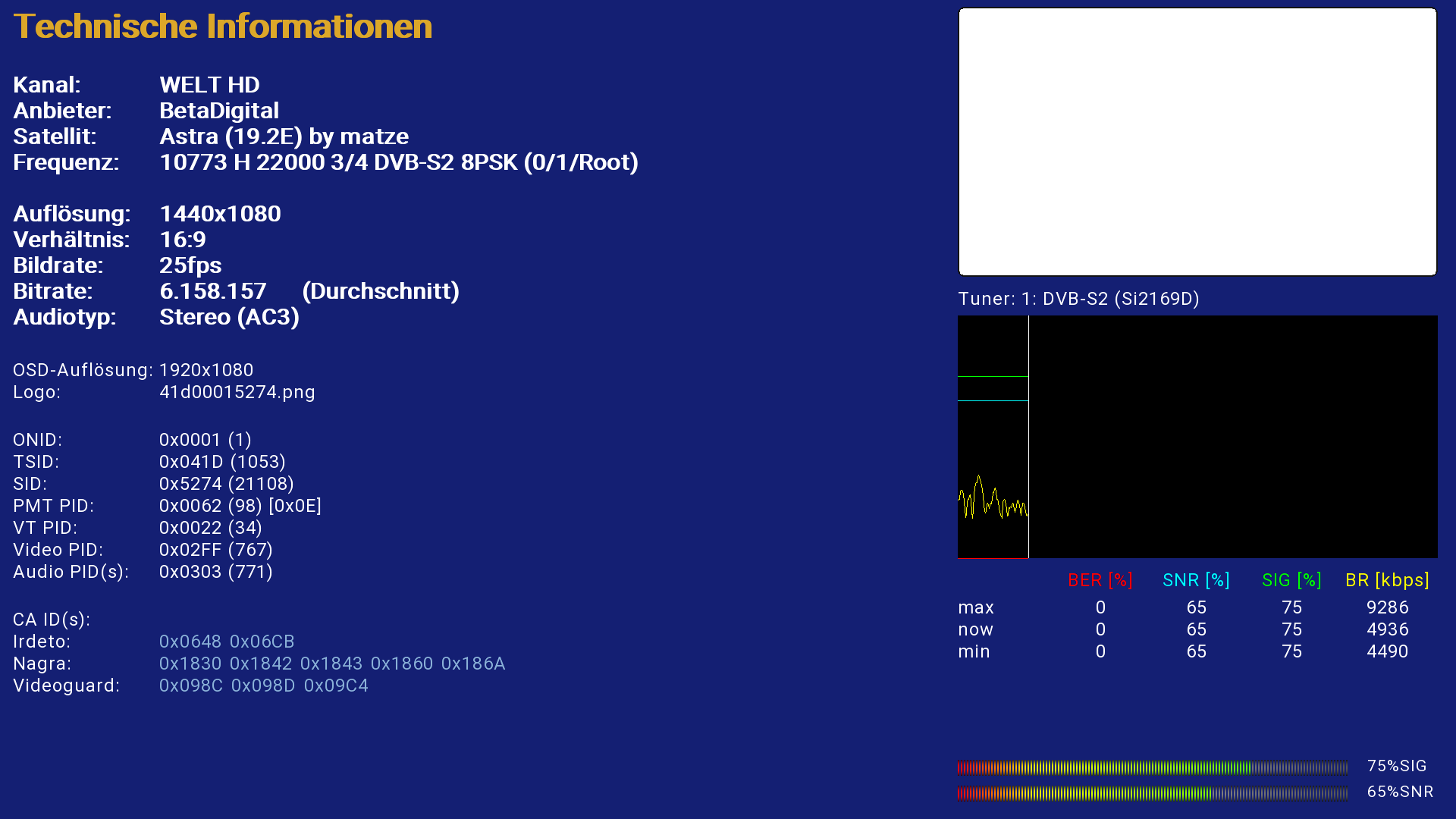Click Videoguard CA ID 0x098C
1456x819 pixels.
click(x=191, y=686)
